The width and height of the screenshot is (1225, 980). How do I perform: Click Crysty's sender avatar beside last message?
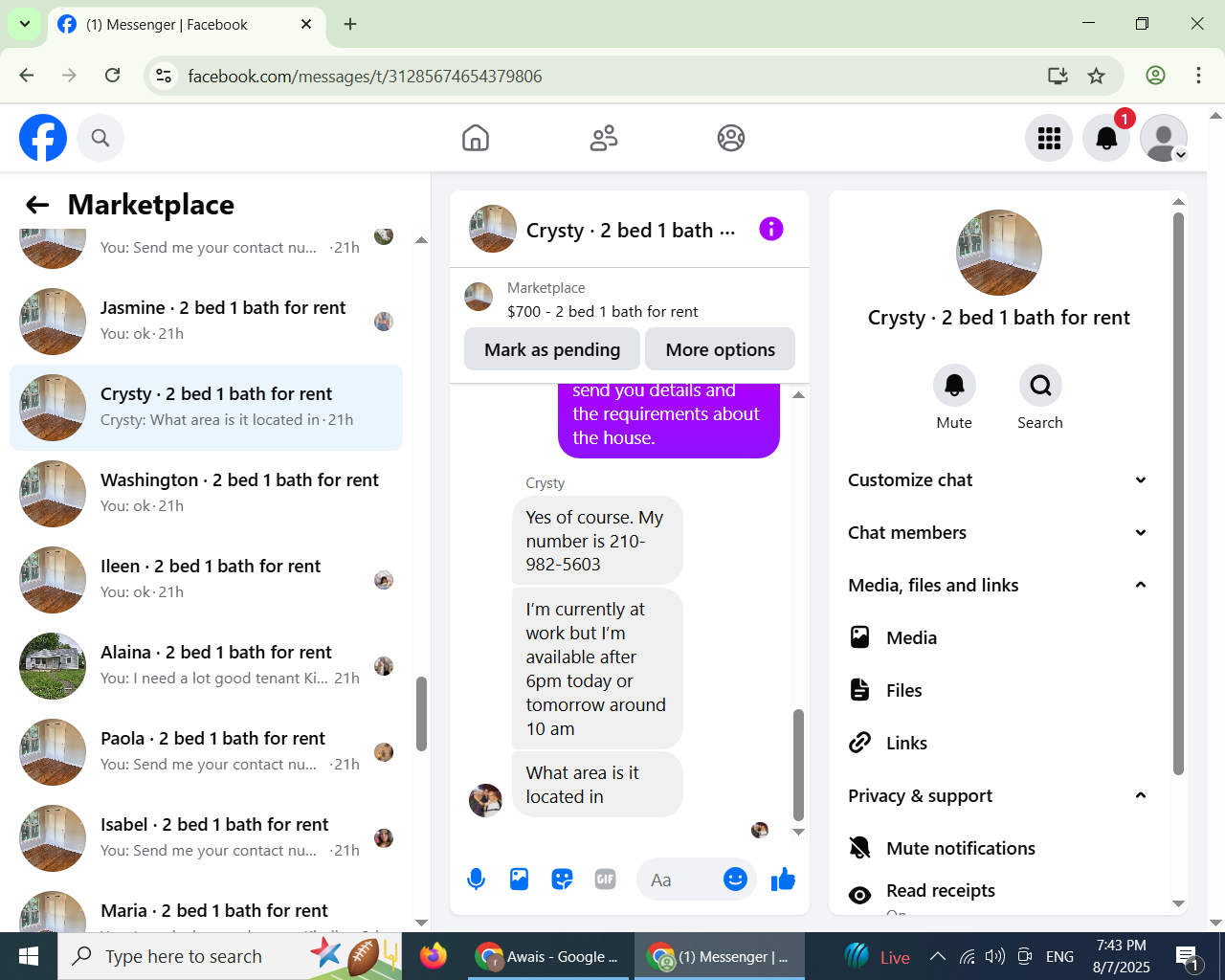tap(485, 800)
